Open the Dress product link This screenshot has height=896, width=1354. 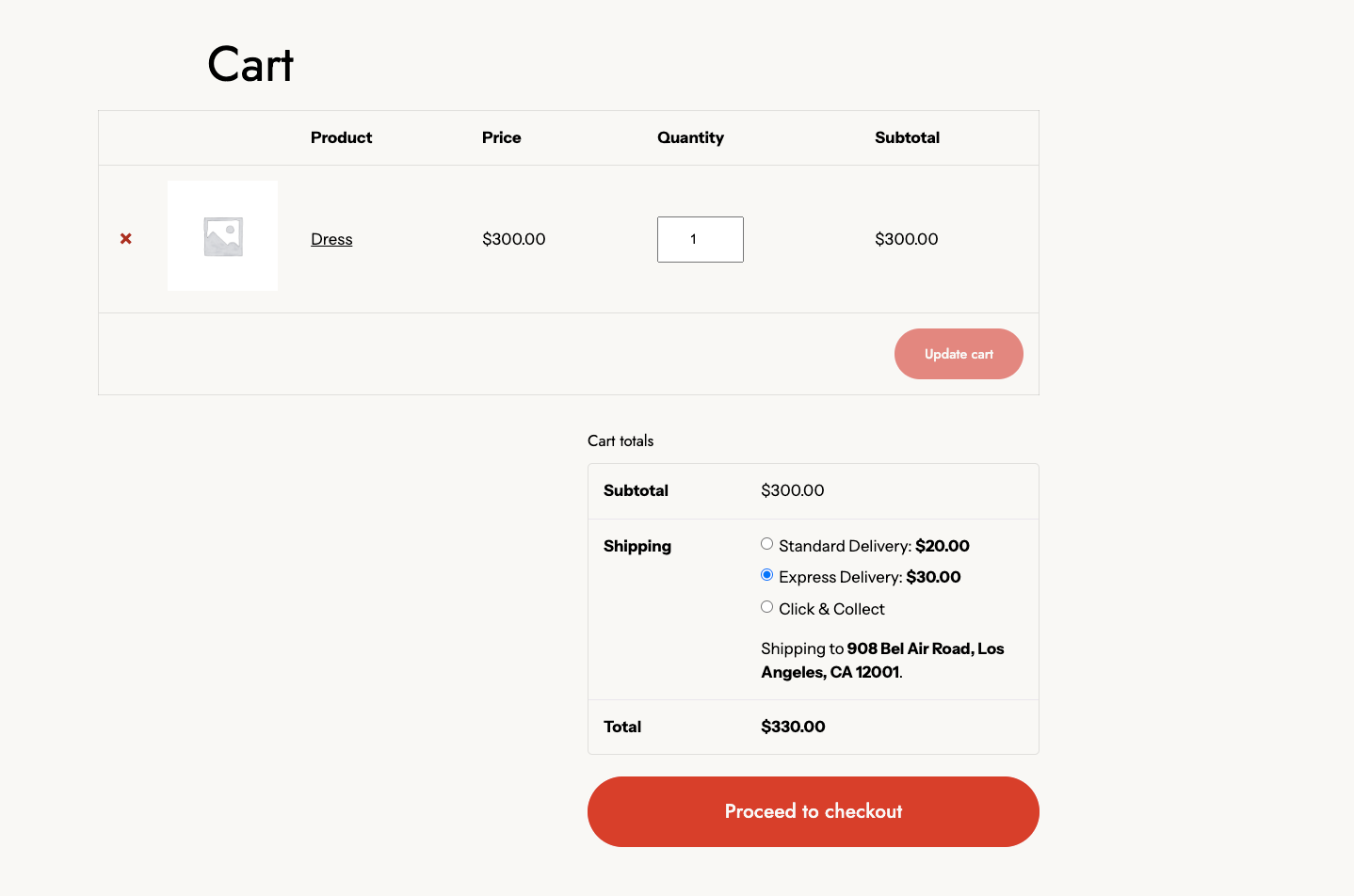tap(331, 239)
